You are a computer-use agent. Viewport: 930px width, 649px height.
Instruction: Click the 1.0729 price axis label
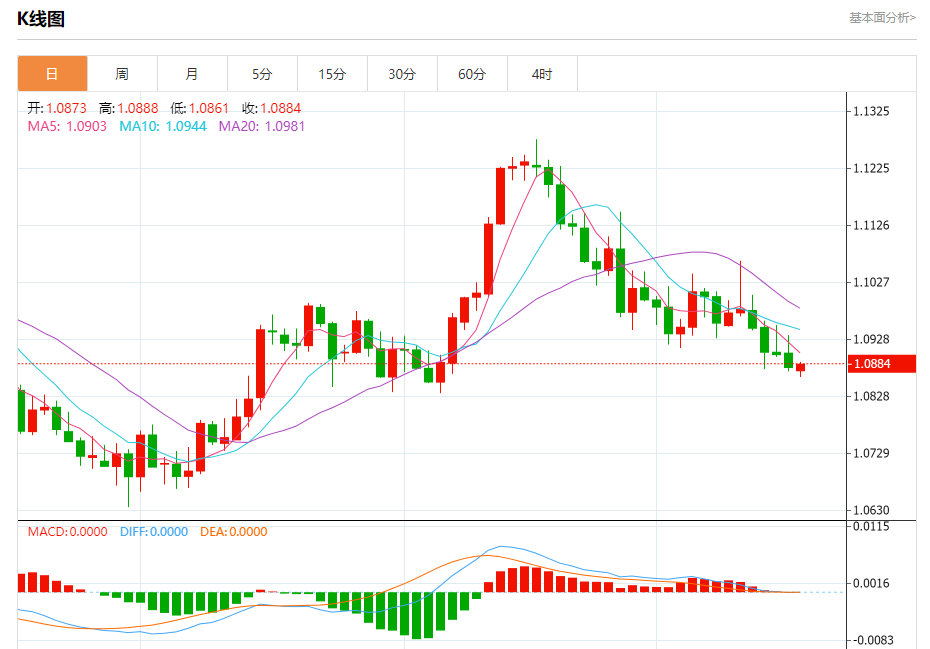[871, 453]
